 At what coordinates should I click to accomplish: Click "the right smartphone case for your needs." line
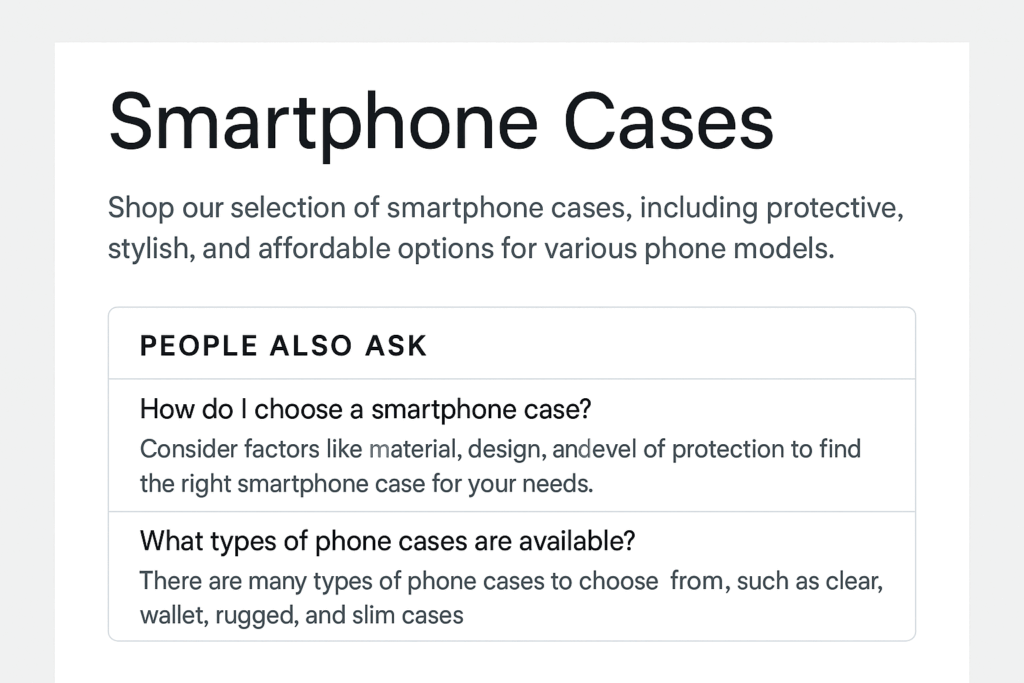(366, 484)
